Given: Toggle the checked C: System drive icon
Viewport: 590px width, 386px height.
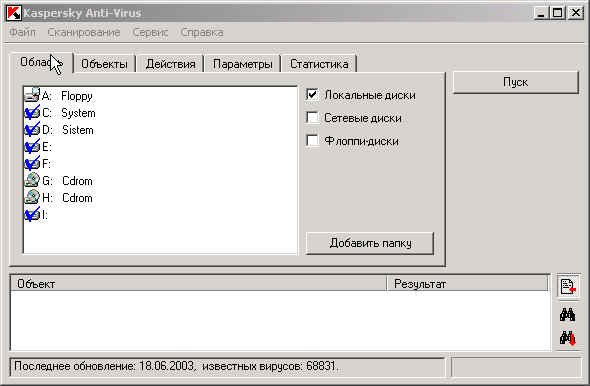Looking at the screenshot, I should pos(32,112).
